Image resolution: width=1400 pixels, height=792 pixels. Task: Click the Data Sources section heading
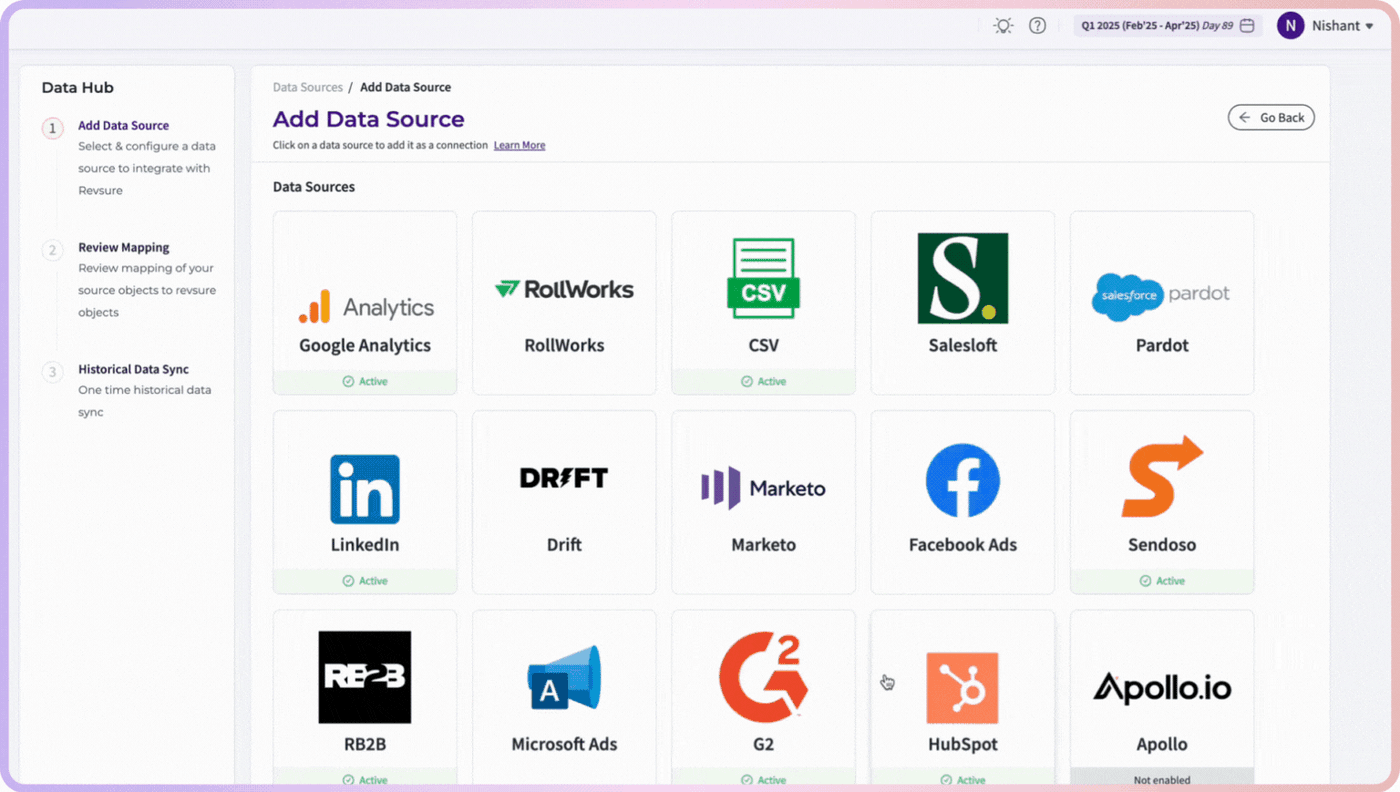[314, 187]
